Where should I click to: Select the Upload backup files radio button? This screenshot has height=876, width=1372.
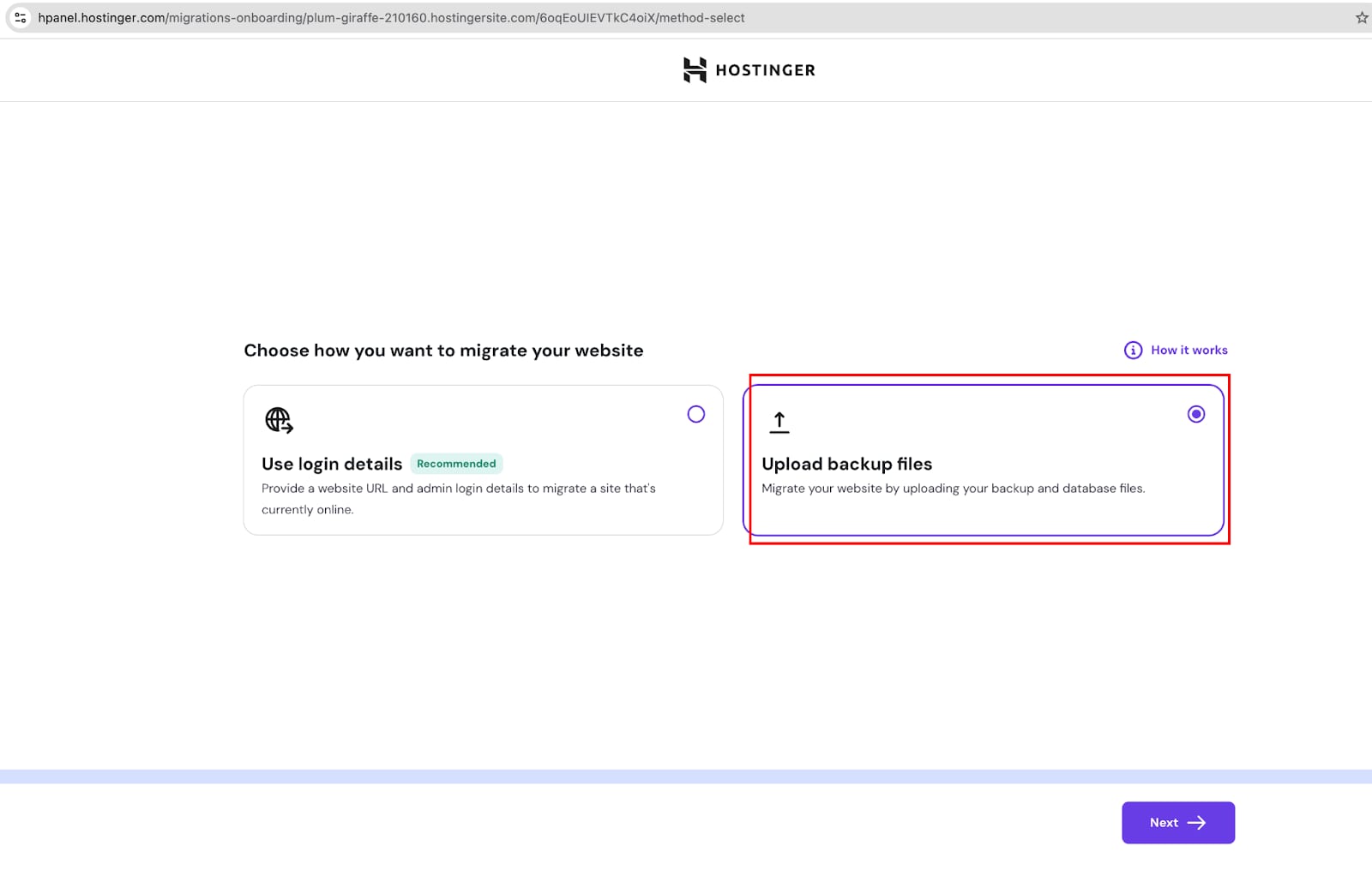1195,414
